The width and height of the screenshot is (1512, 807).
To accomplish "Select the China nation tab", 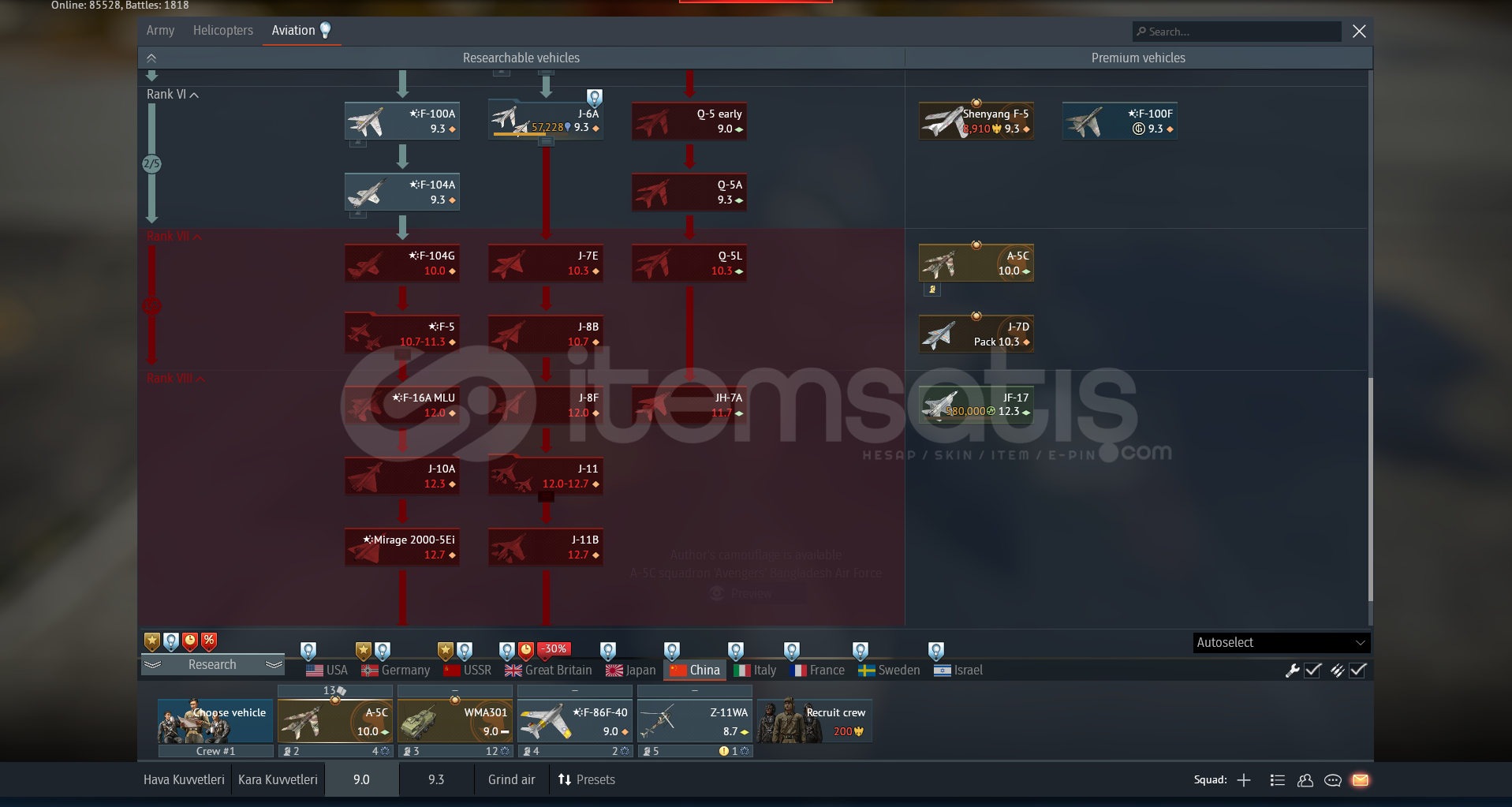I will point(694,671).
